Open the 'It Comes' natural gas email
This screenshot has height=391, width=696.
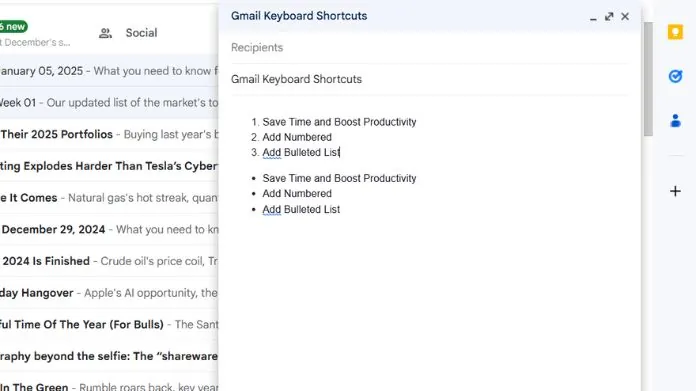tap(109, 197)
